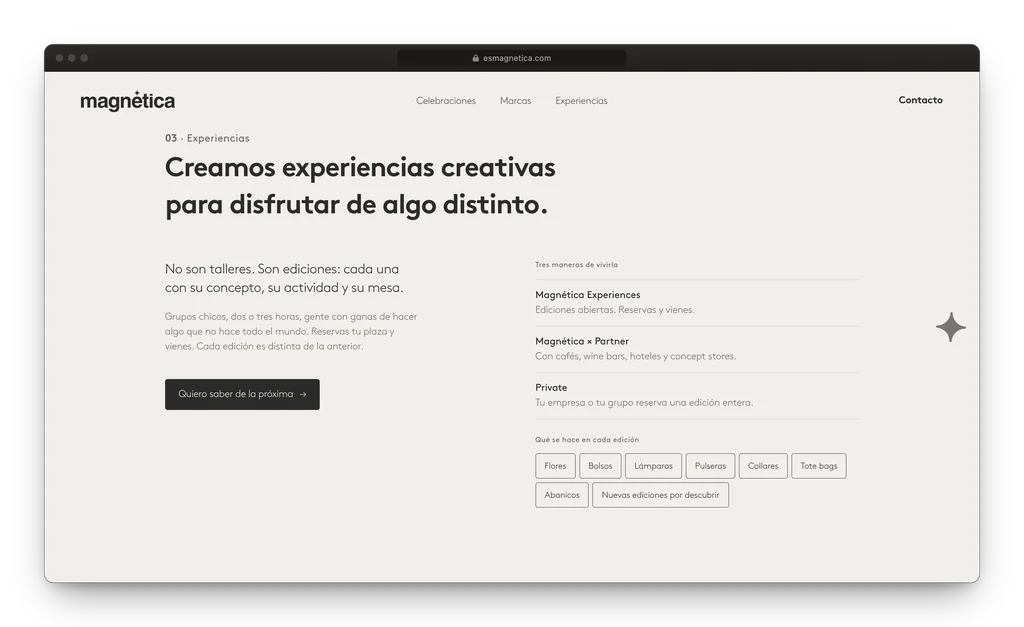This screenshot has height=627, width=1024.
Task: Select the Abanicos tag
Action: (562, 495)
